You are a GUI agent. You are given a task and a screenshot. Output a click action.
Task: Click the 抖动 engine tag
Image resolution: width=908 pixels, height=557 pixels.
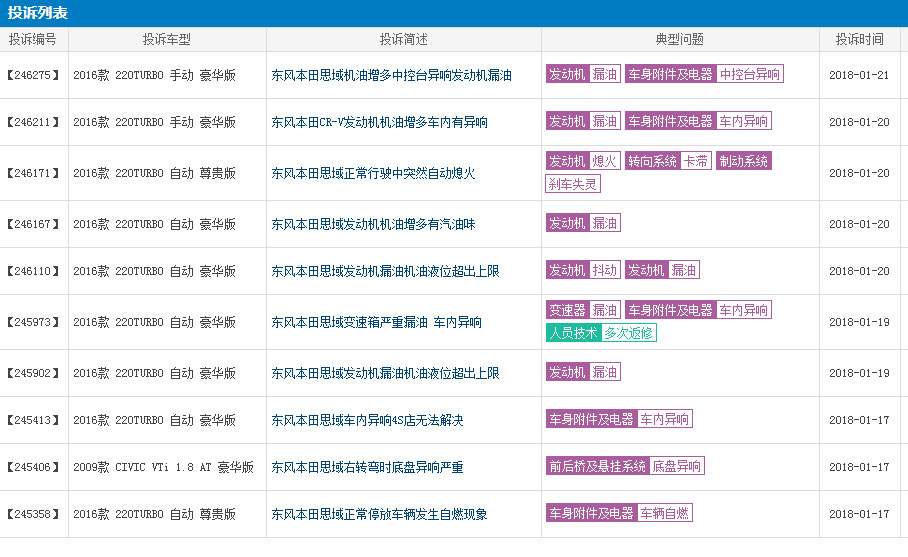(605, 270)
